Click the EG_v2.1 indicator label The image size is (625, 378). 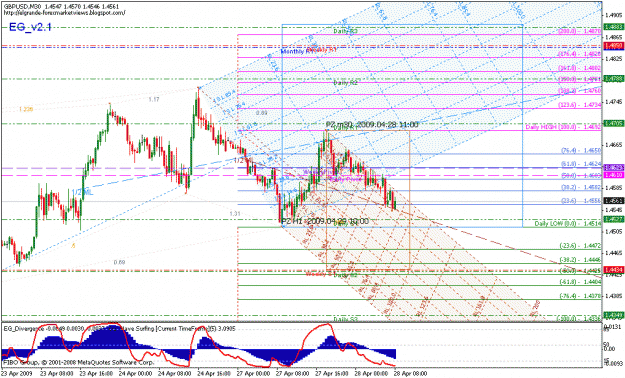(30, 27)
